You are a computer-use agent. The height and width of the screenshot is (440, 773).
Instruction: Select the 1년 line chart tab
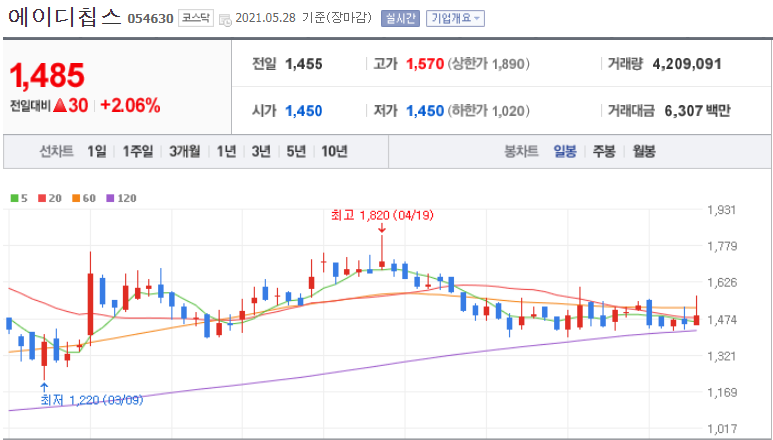click(x=226, y=151)
